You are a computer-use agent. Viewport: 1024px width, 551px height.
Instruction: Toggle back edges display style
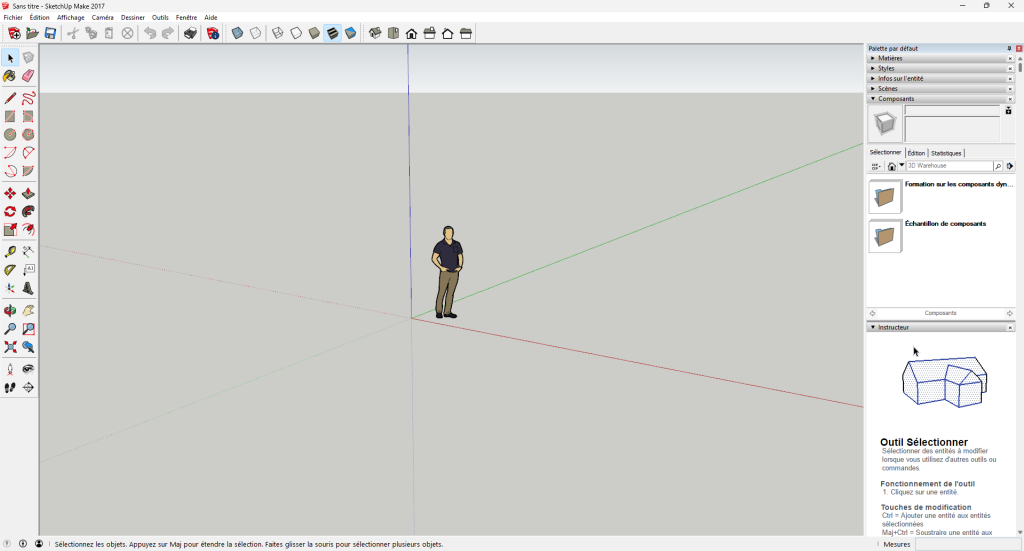coord(255,33)
